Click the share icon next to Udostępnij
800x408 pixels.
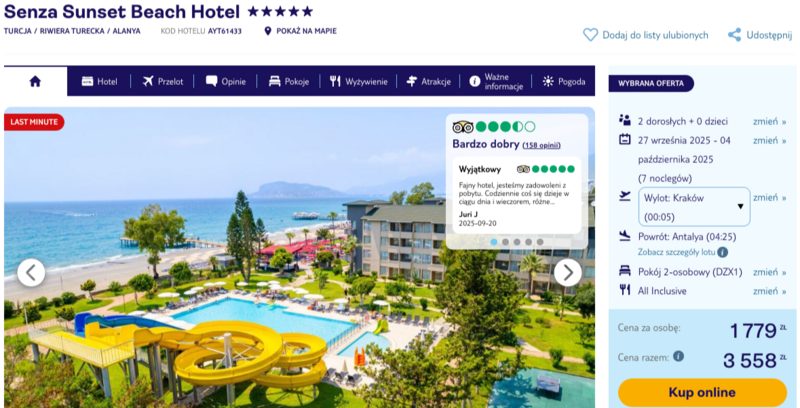734,35
